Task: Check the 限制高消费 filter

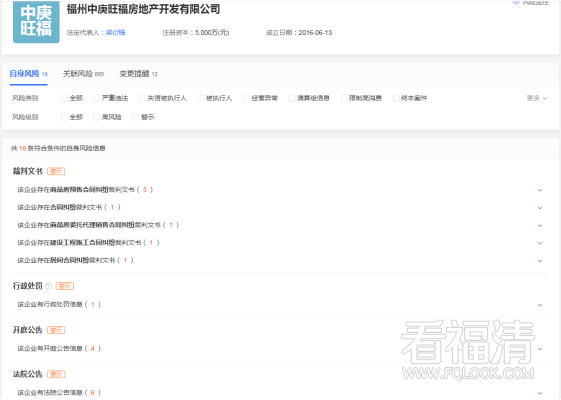Action: tap(344, 98)
